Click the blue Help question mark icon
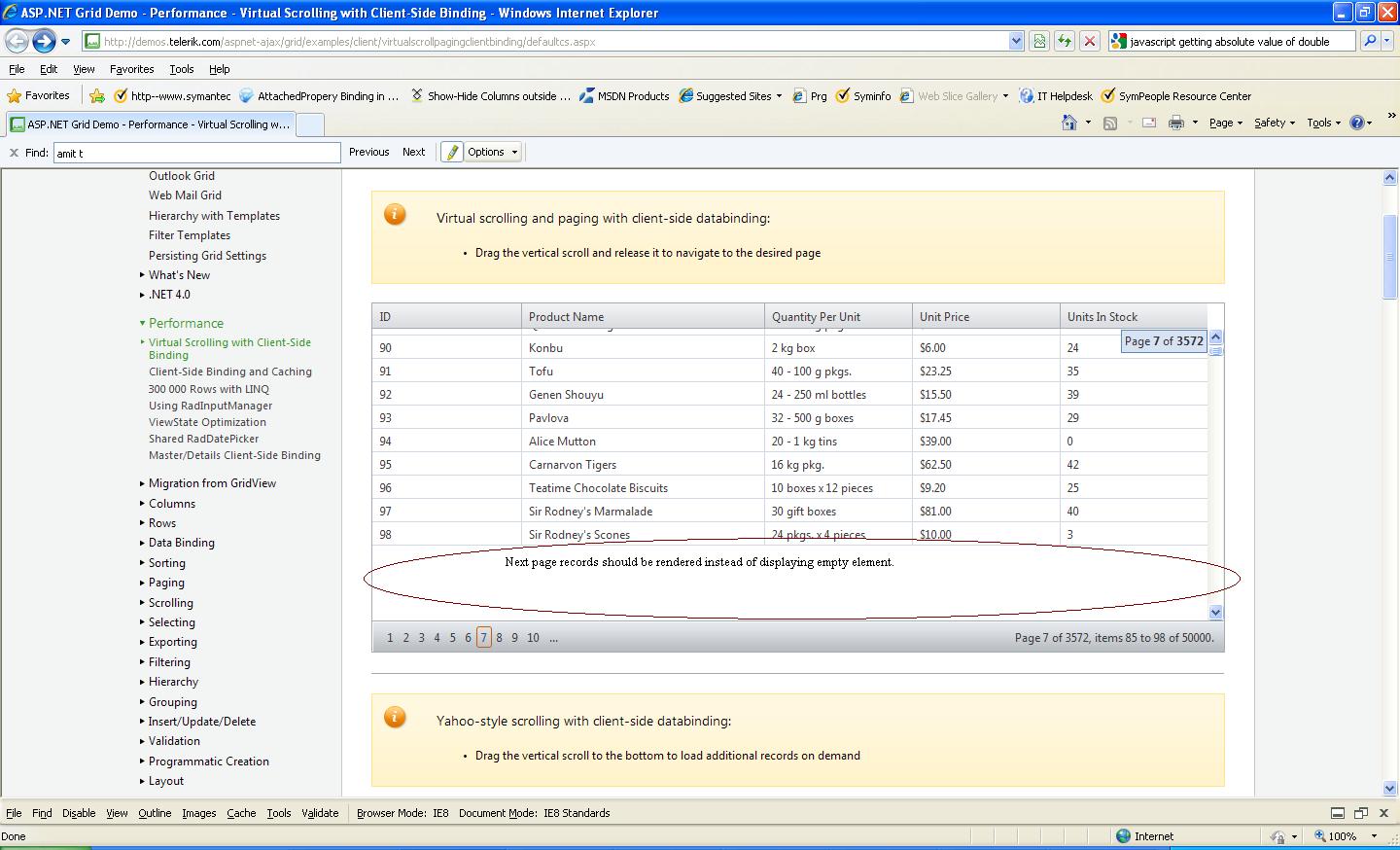 [1357, 123]
